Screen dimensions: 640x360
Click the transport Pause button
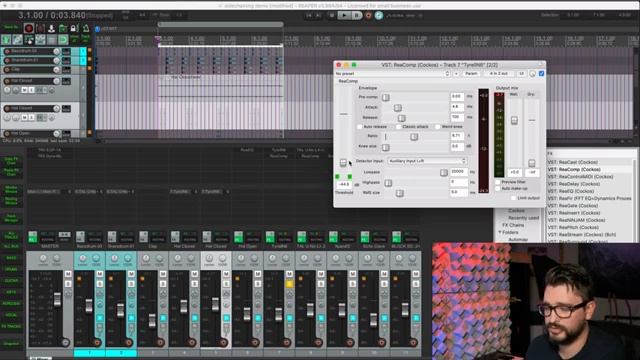pos(357,15)
